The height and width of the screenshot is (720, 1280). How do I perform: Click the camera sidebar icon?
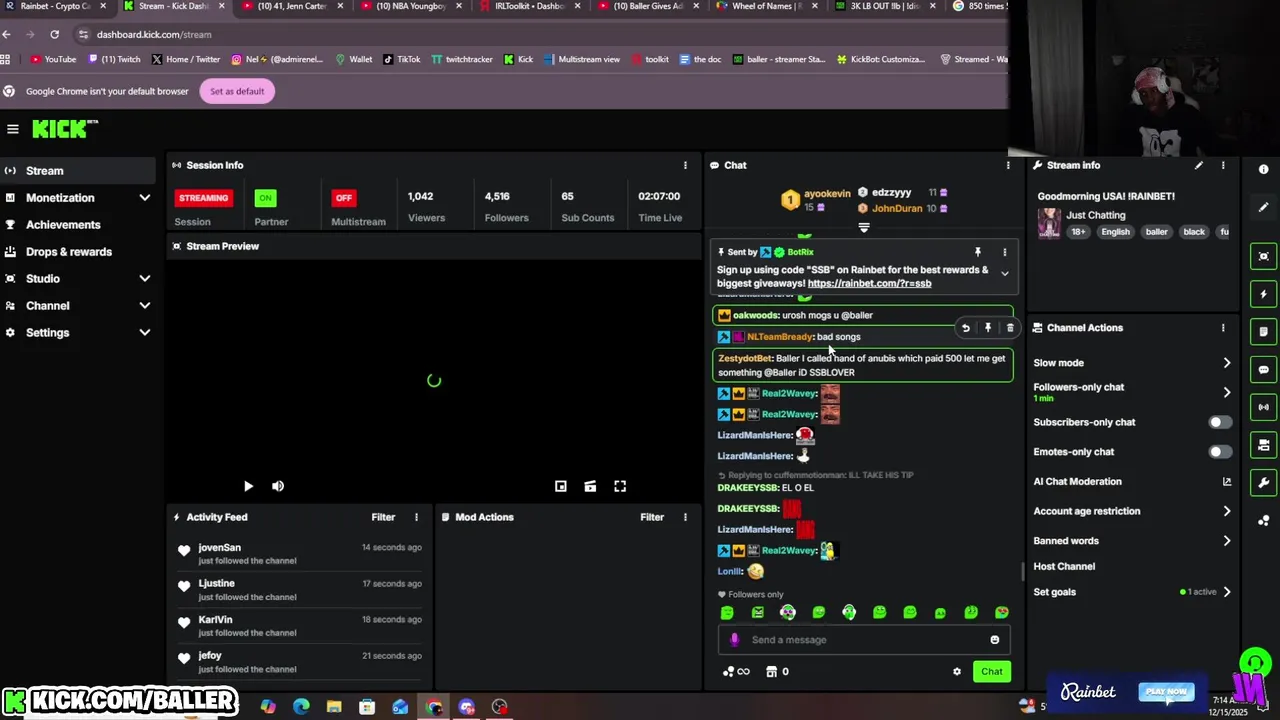point(1264,445)
